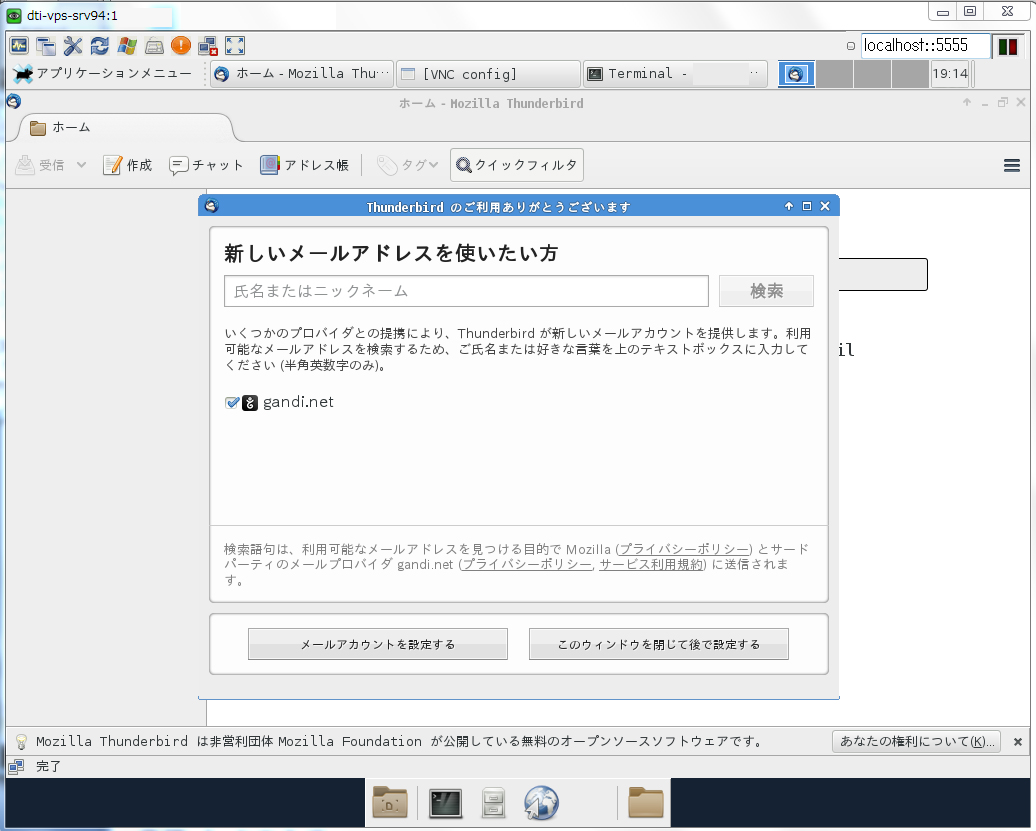The width and height of the screenshot is (1036, 831).
Task: Expand the Get Messages (受信) dropdown arrow
Action: coord(81,165)
